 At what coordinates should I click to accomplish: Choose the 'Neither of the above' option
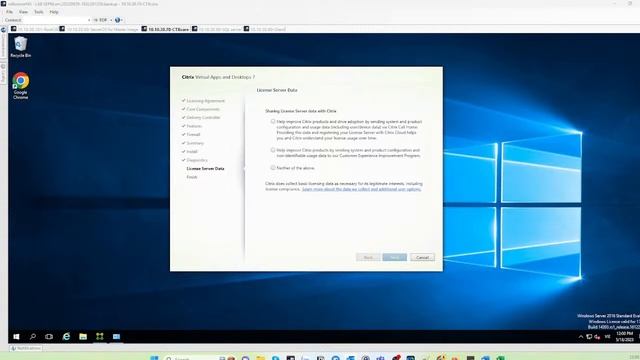click(273, 168)
